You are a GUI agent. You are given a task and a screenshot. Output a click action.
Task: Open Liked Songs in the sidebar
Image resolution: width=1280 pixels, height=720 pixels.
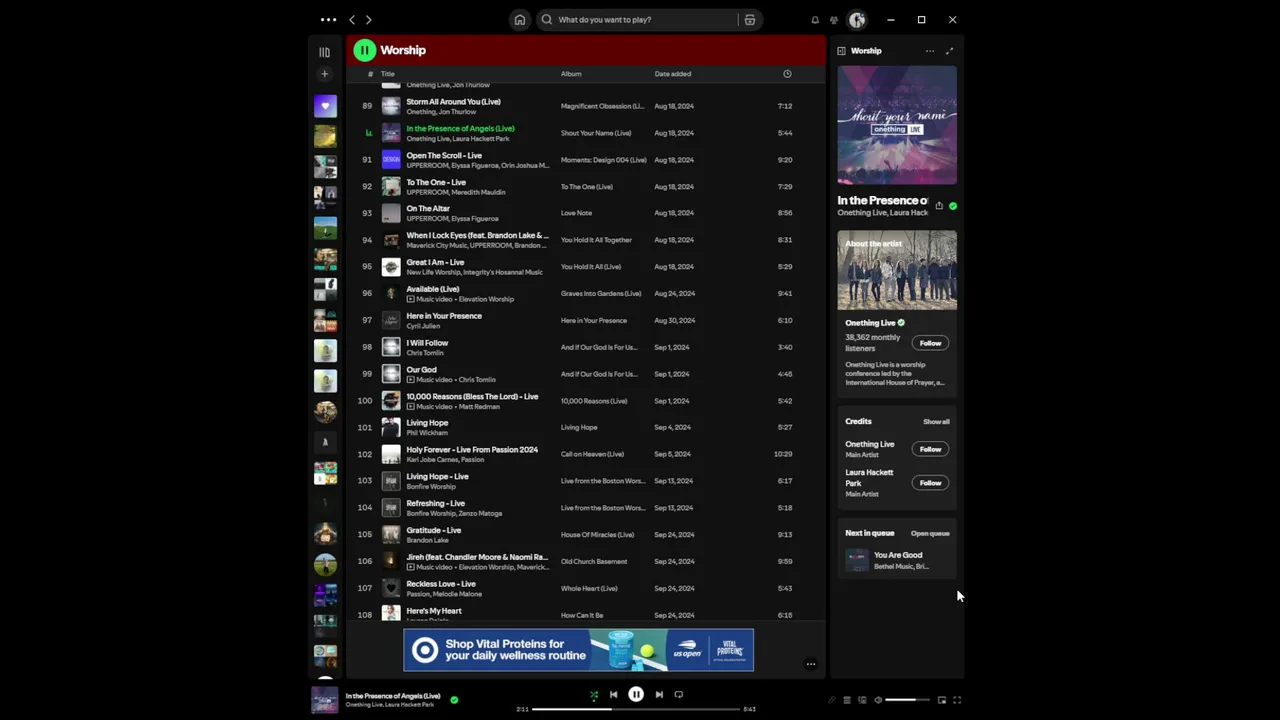pos(325,106)
